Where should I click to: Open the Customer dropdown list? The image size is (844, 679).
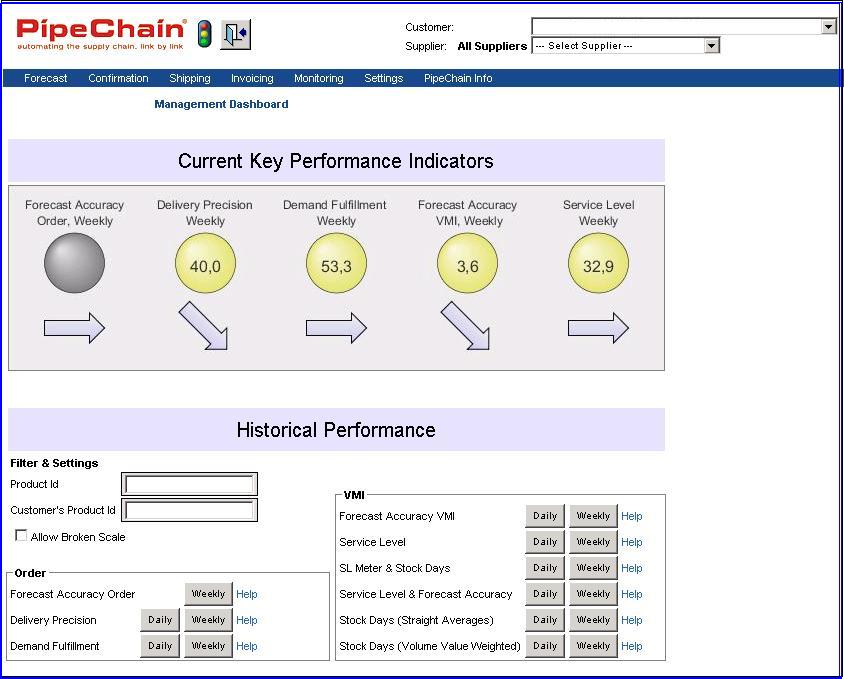click(x=828, y=27)
